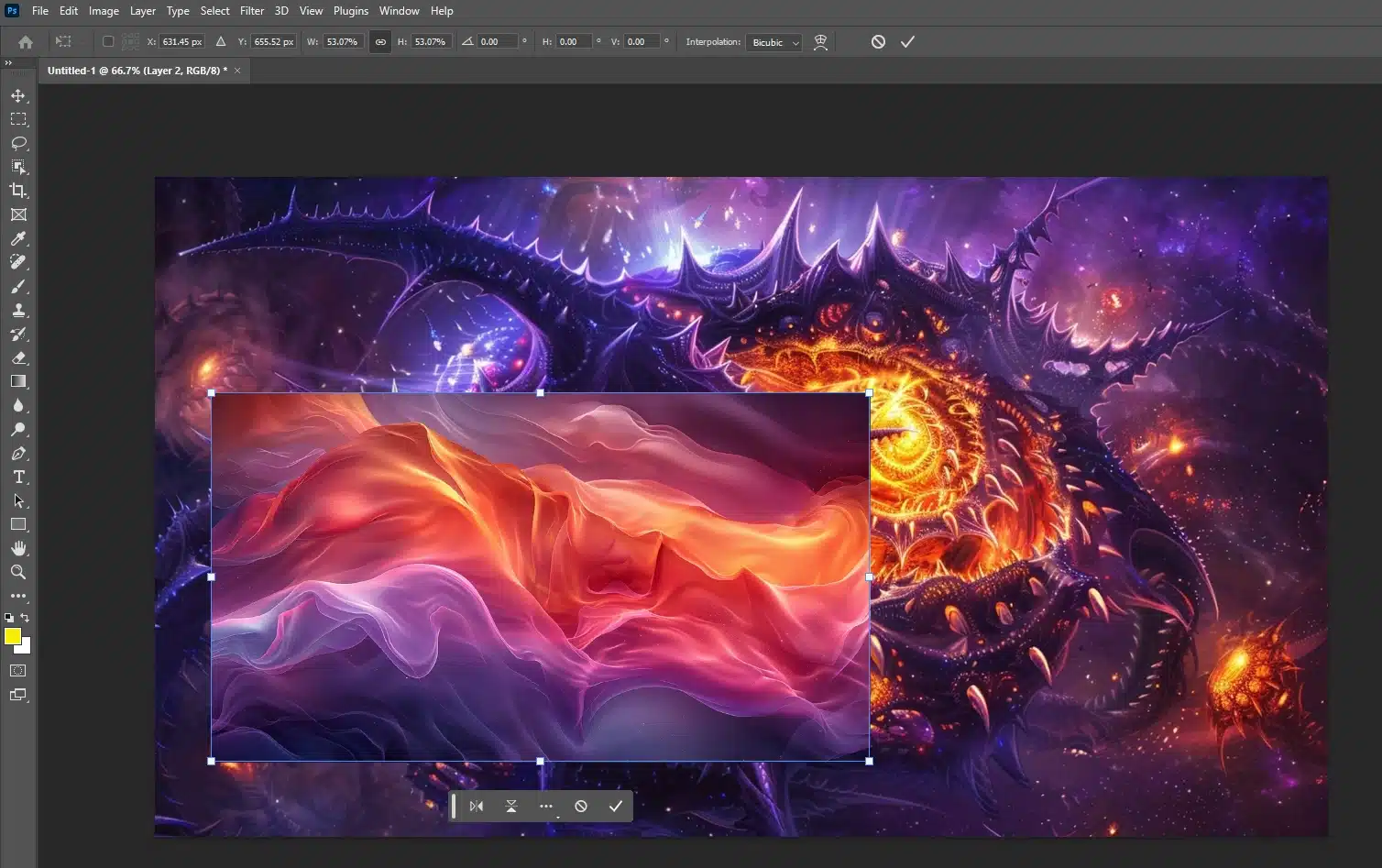Select the Move tool
Screen dimensions: 1382x868
18,95
